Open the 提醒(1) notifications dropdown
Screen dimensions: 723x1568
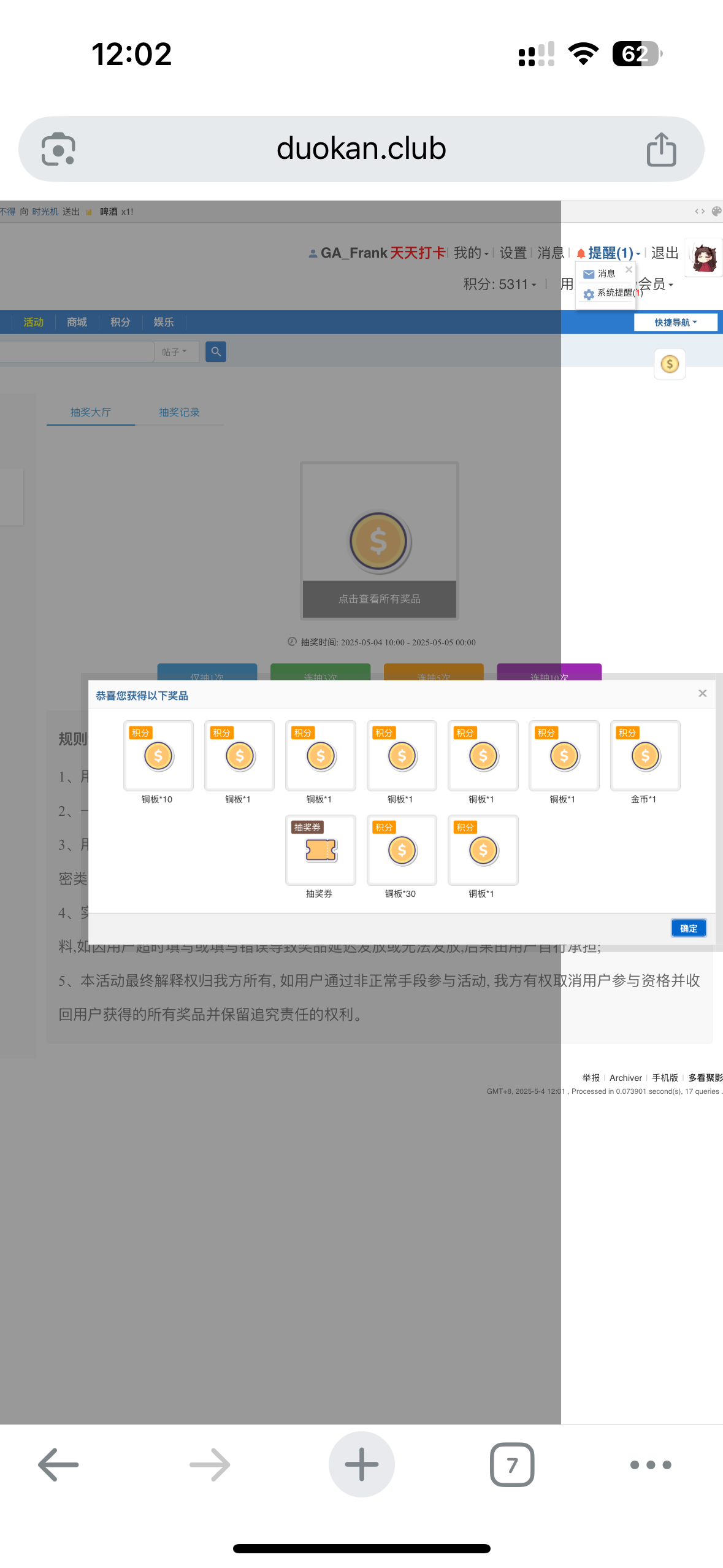[x=610, y=253]
